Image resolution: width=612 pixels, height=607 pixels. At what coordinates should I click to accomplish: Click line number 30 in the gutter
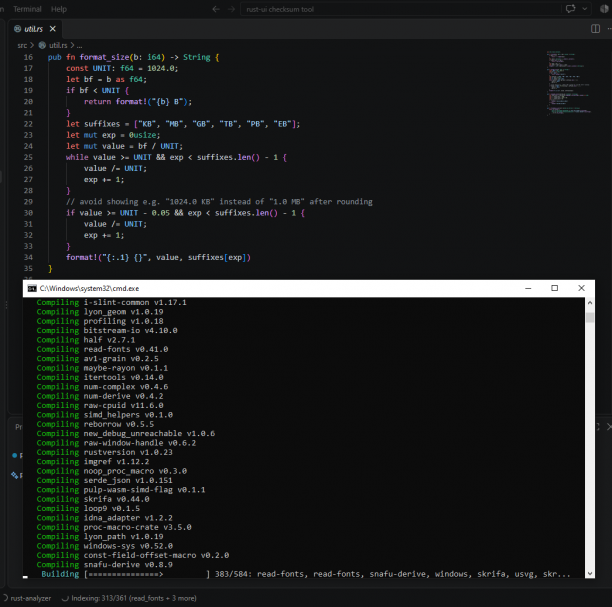click(x=28, y=213)
